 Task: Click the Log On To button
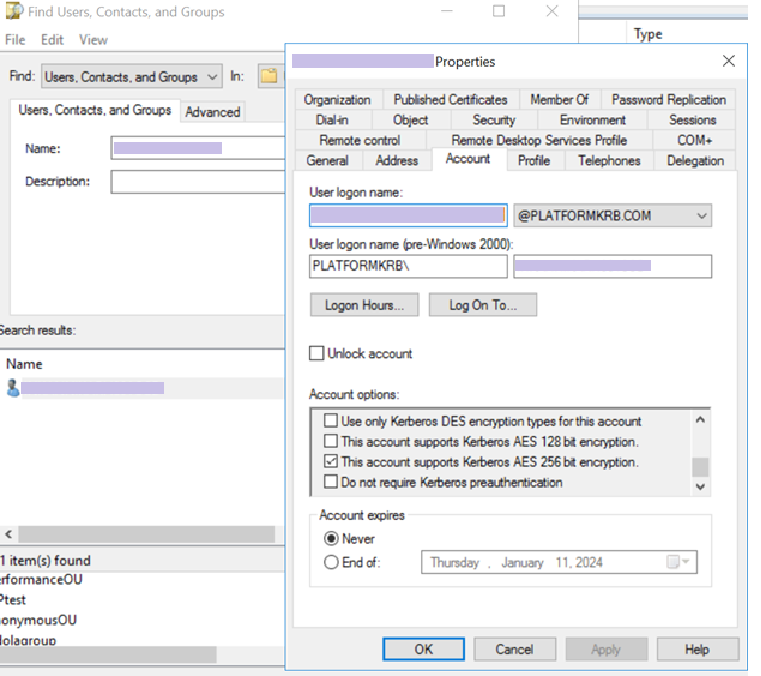coord(483,305)
